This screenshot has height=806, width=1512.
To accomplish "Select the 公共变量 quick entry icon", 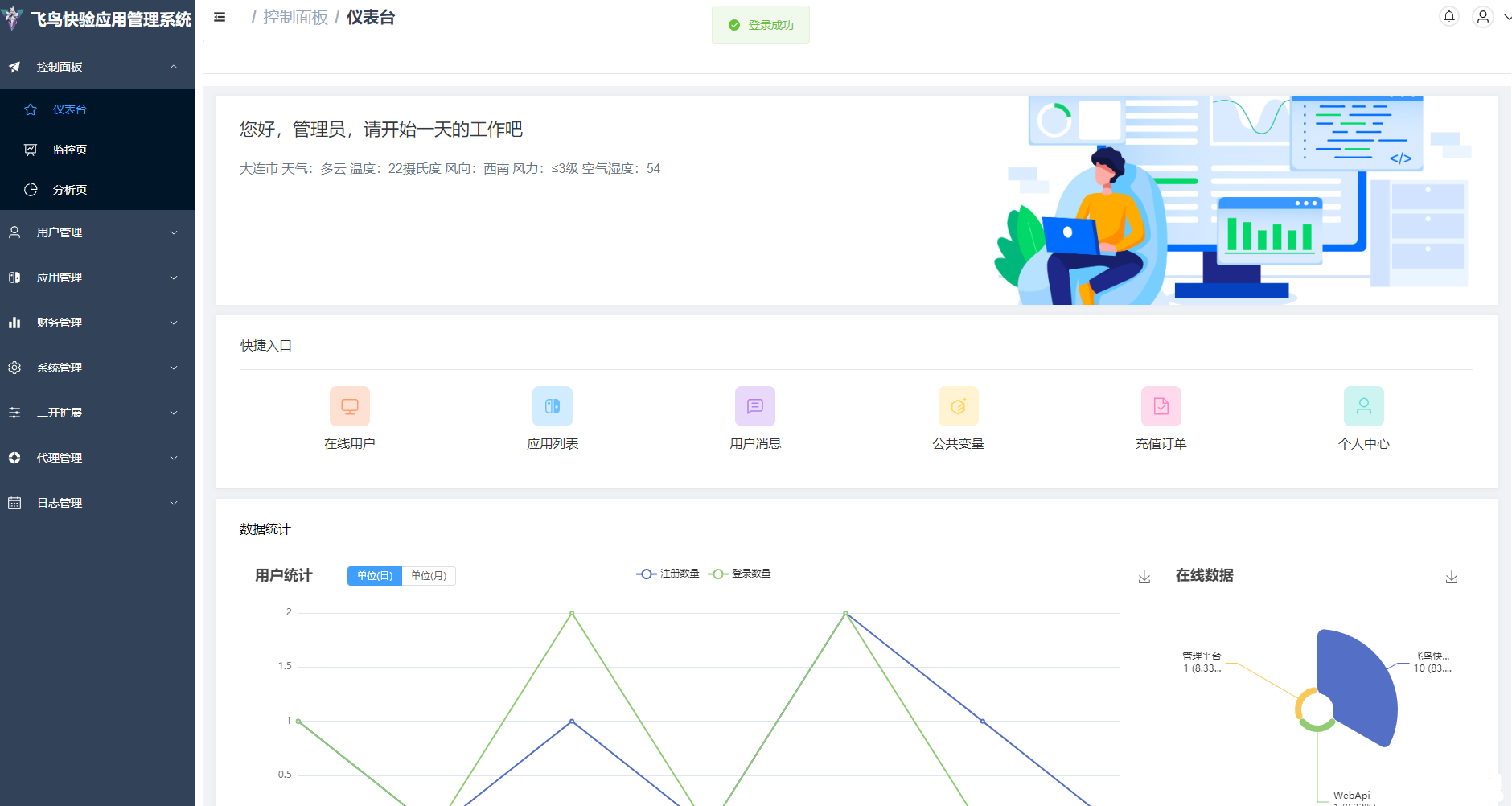I will pos(959,406).
